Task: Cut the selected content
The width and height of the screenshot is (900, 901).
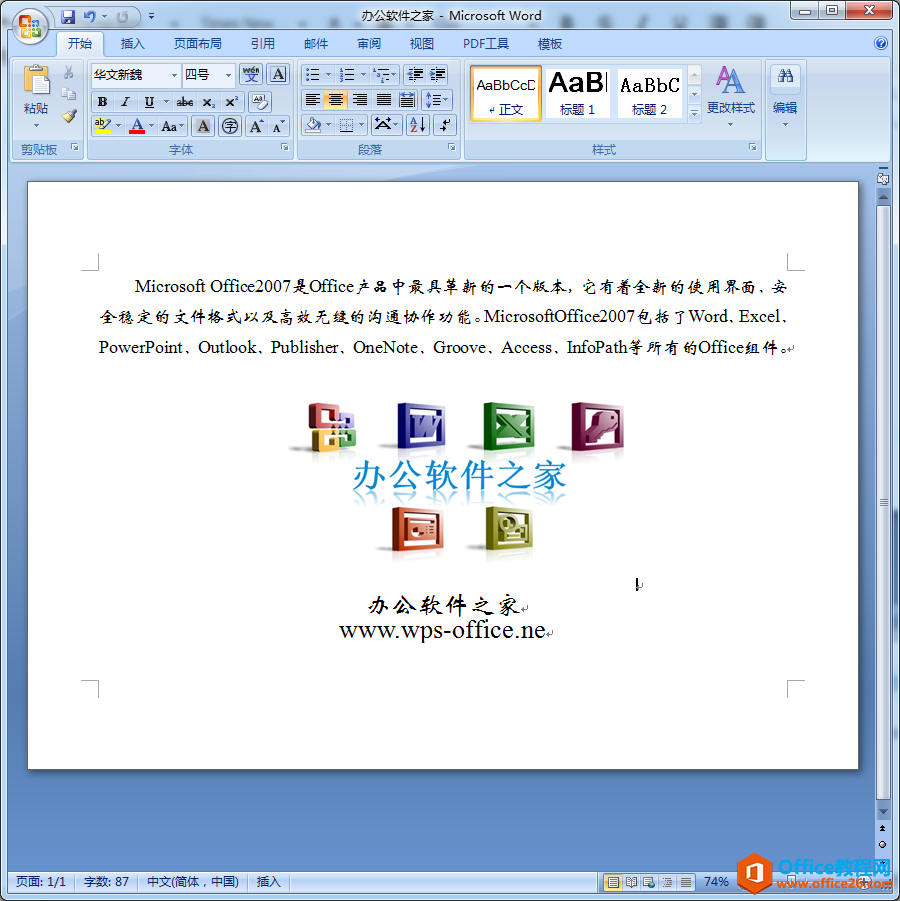Action: [69, 72]
